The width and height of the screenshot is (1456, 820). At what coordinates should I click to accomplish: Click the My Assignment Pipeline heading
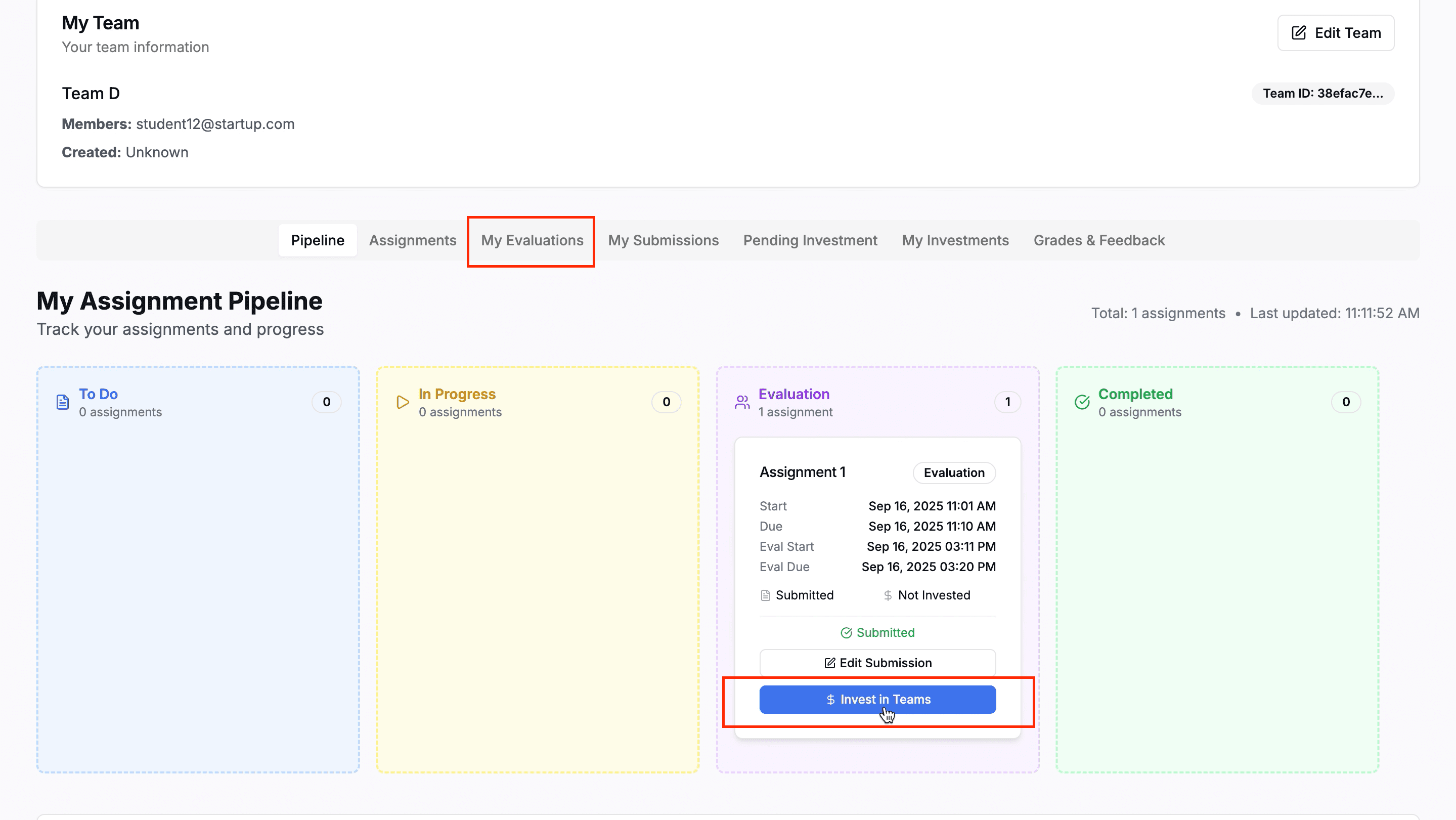click(x=179, y=301)
